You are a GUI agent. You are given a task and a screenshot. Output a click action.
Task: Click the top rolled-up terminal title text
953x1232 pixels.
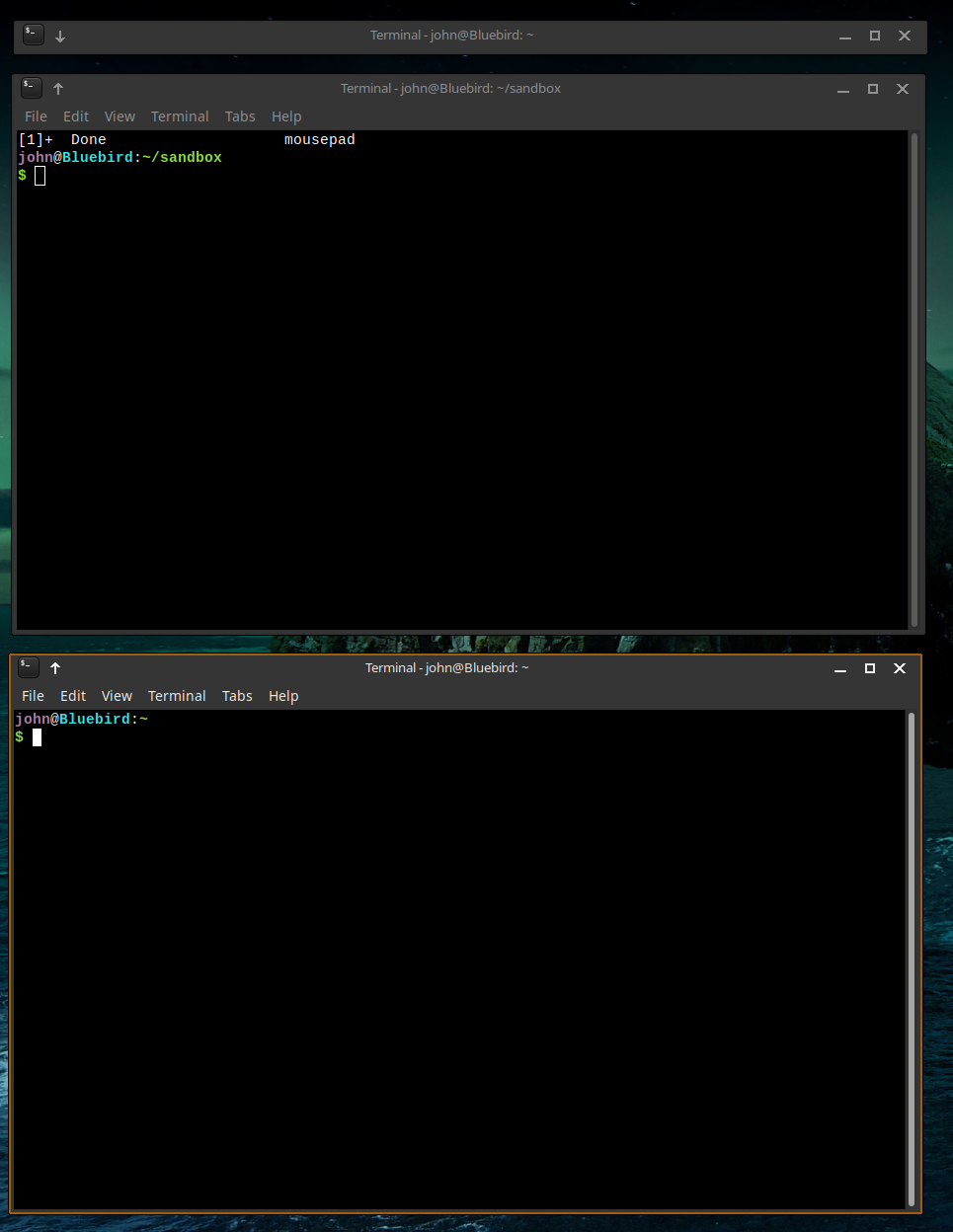tap(452, 36)
